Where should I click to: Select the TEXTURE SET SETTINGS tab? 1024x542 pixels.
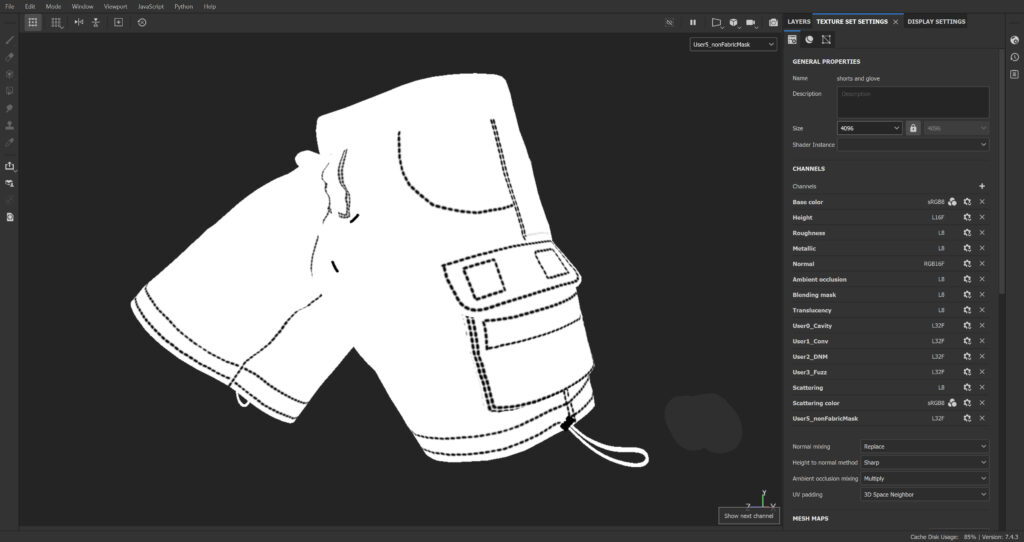point(852,22)
